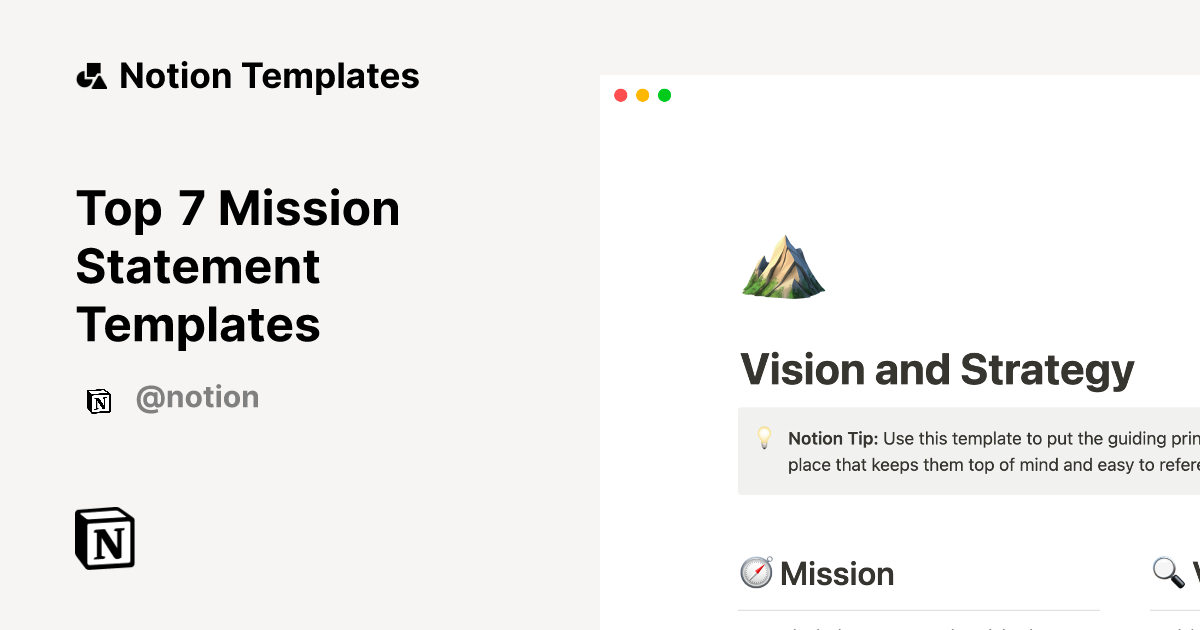The height and width of the screenshot is (630, 1200).
Task: Click the Notion Templates shapes logo icon
Action: (91, 76)
